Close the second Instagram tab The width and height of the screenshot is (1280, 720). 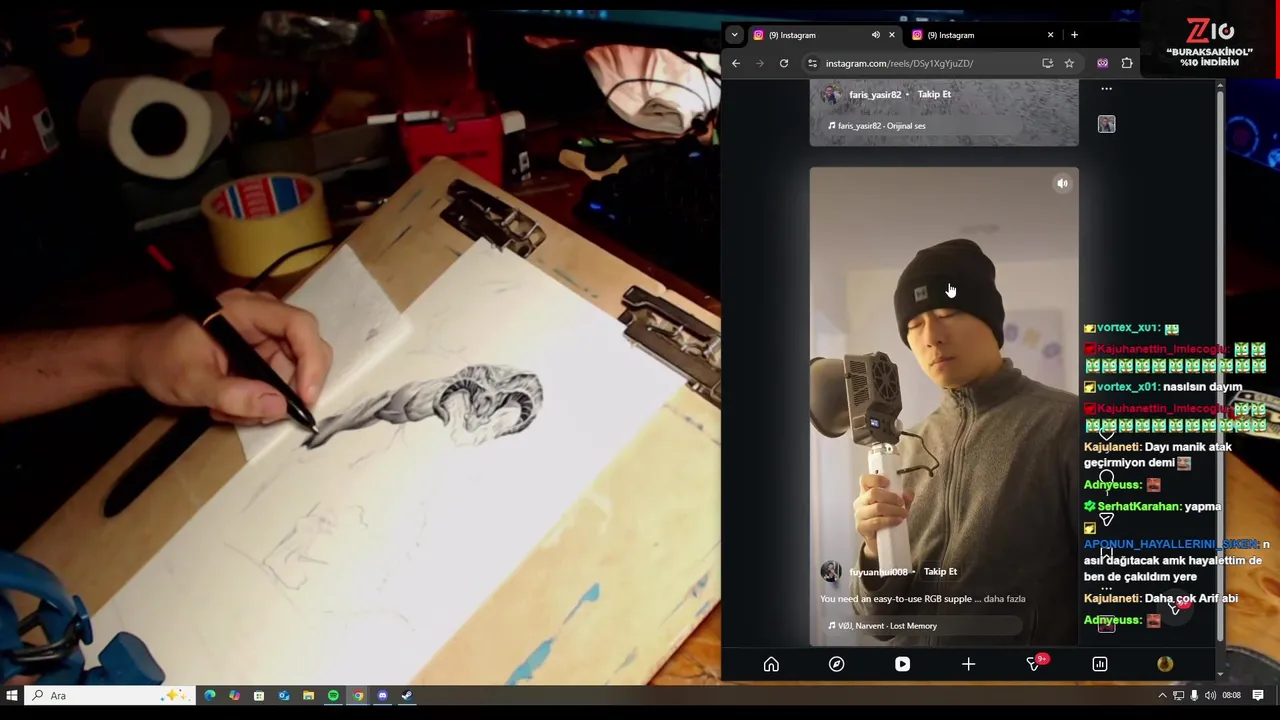[1050, 35]
